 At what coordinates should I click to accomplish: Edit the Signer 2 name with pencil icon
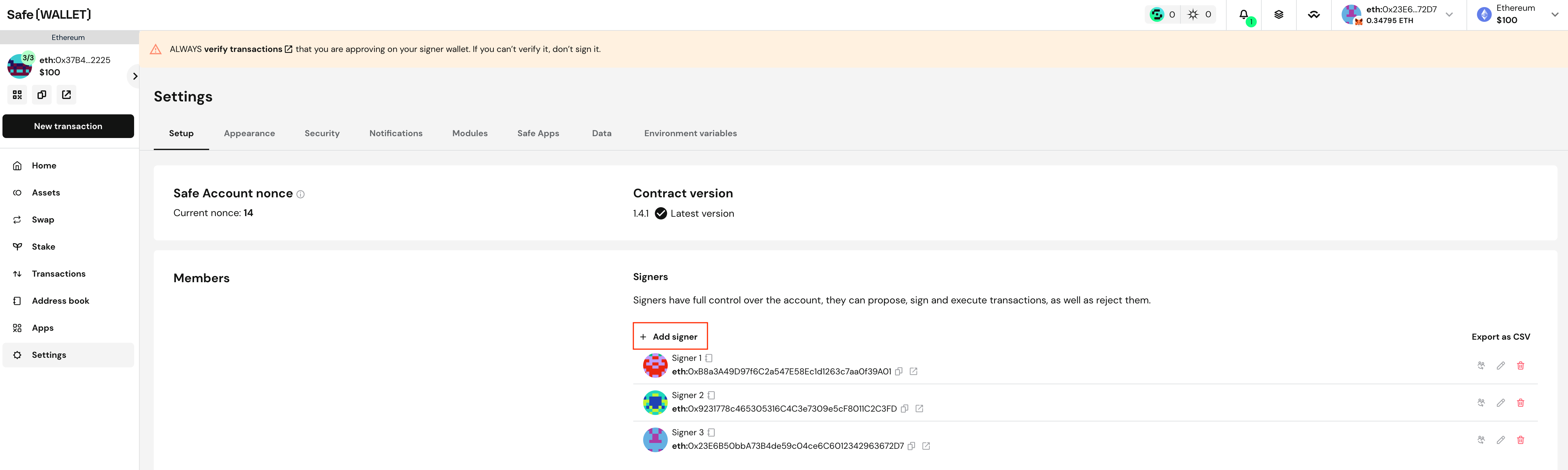[x=1500, y=402]
